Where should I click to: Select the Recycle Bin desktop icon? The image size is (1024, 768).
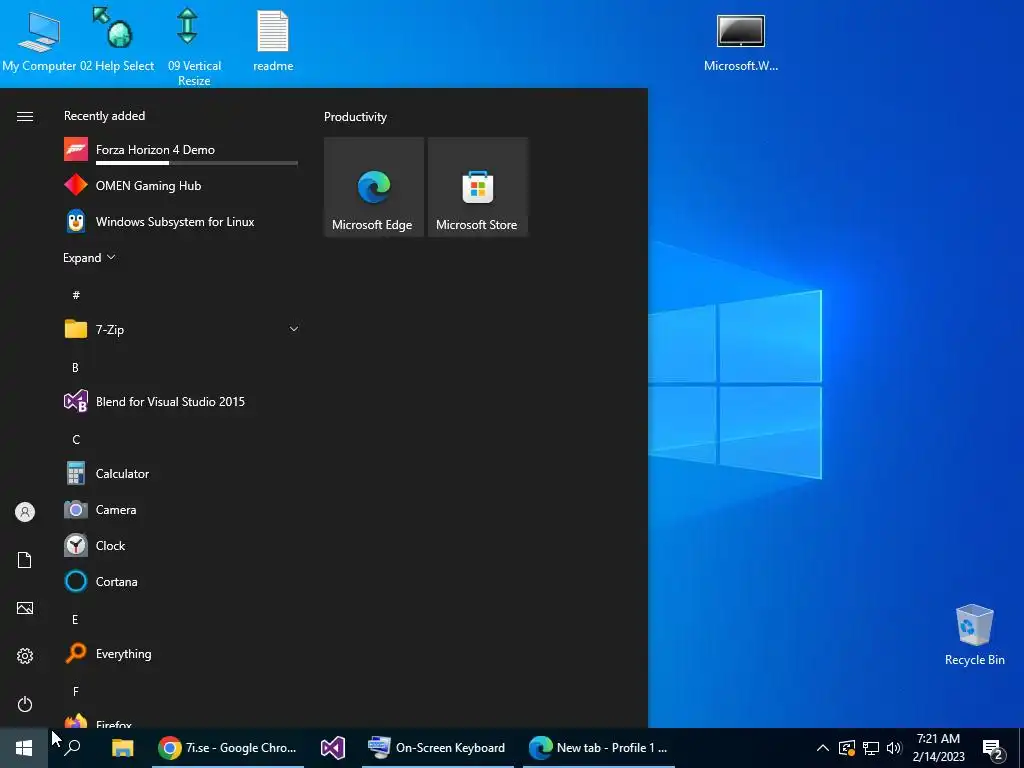click(x=974, y=635)
